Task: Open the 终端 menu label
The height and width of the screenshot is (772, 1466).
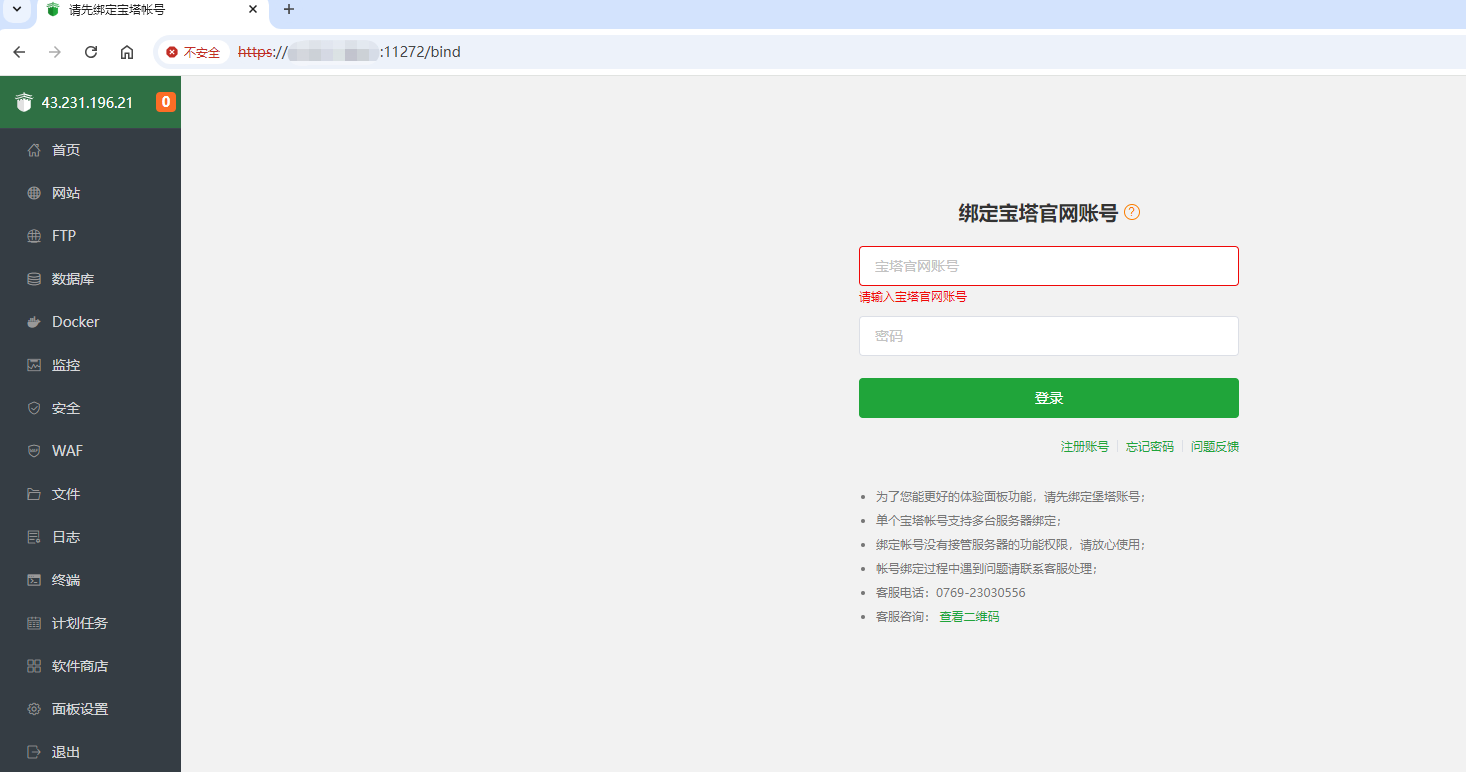Action: (x=66, y=580)
